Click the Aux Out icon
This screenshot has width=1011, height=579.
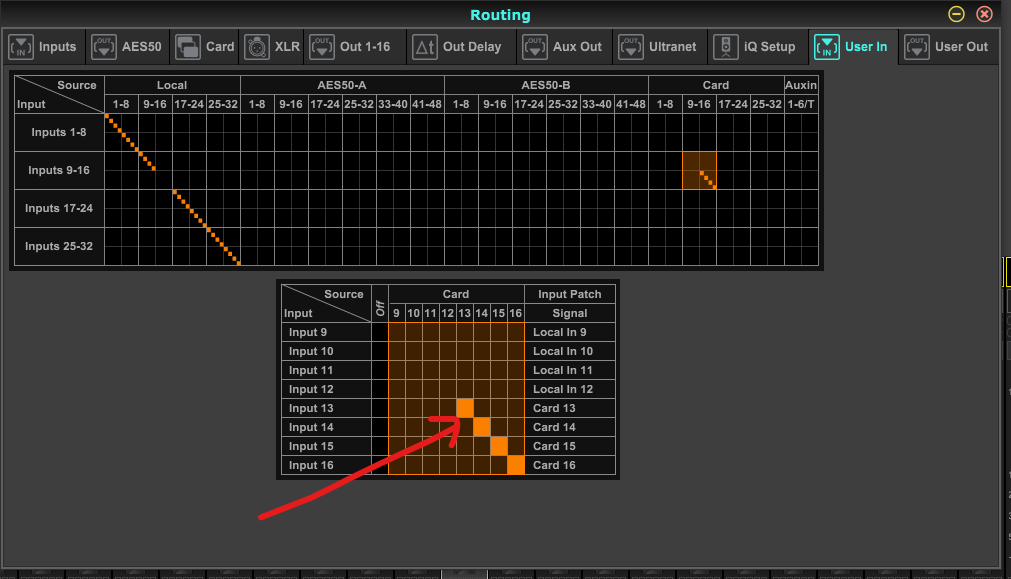(535, 47)
